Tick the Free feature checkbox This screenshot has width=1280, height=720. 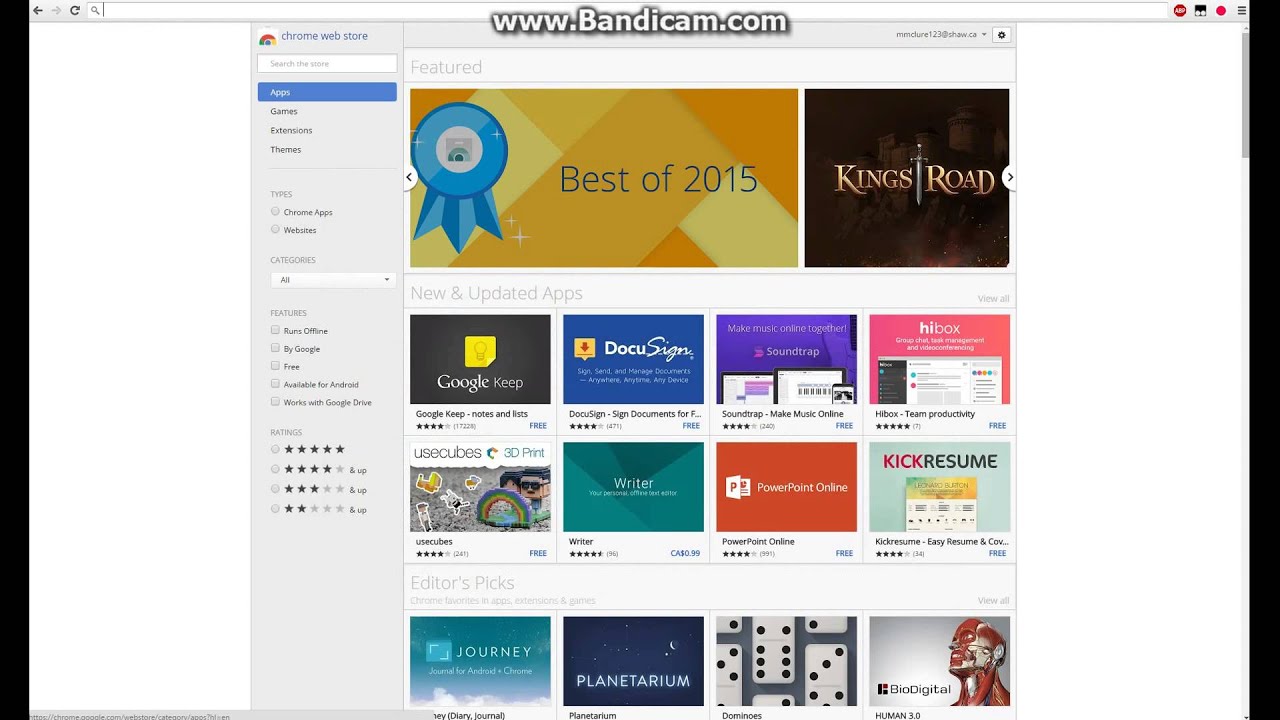[x=275, y=366]
